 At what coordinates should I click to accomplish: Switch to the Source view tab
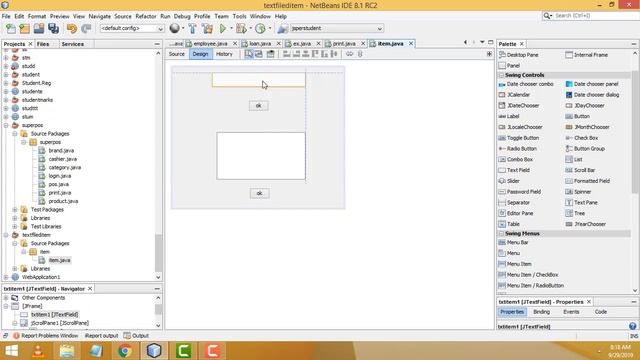click(177, 54)
